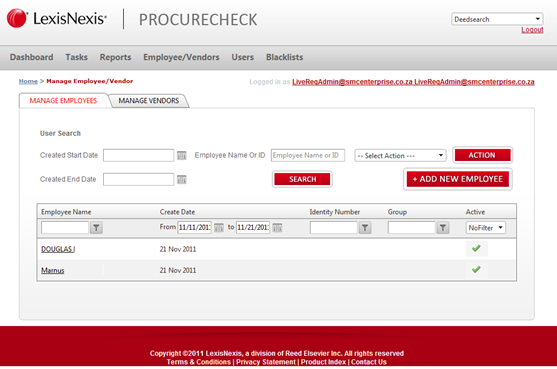Click the Active column header
This screenshot has width=557, height=369.
[x=475, y=212]
